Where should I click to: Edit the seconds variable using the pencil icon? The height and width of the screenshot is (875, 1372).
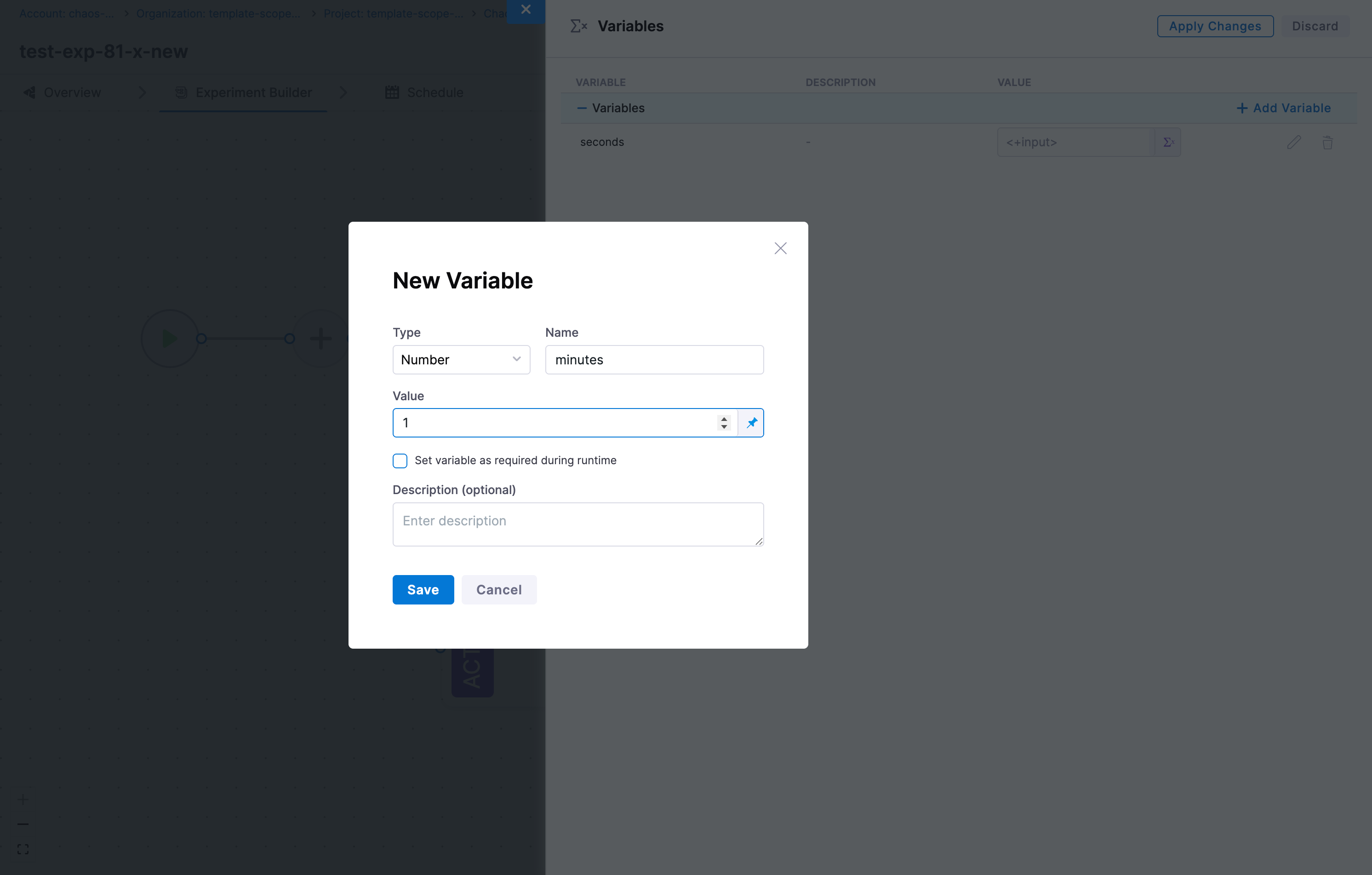point(1294,142)
